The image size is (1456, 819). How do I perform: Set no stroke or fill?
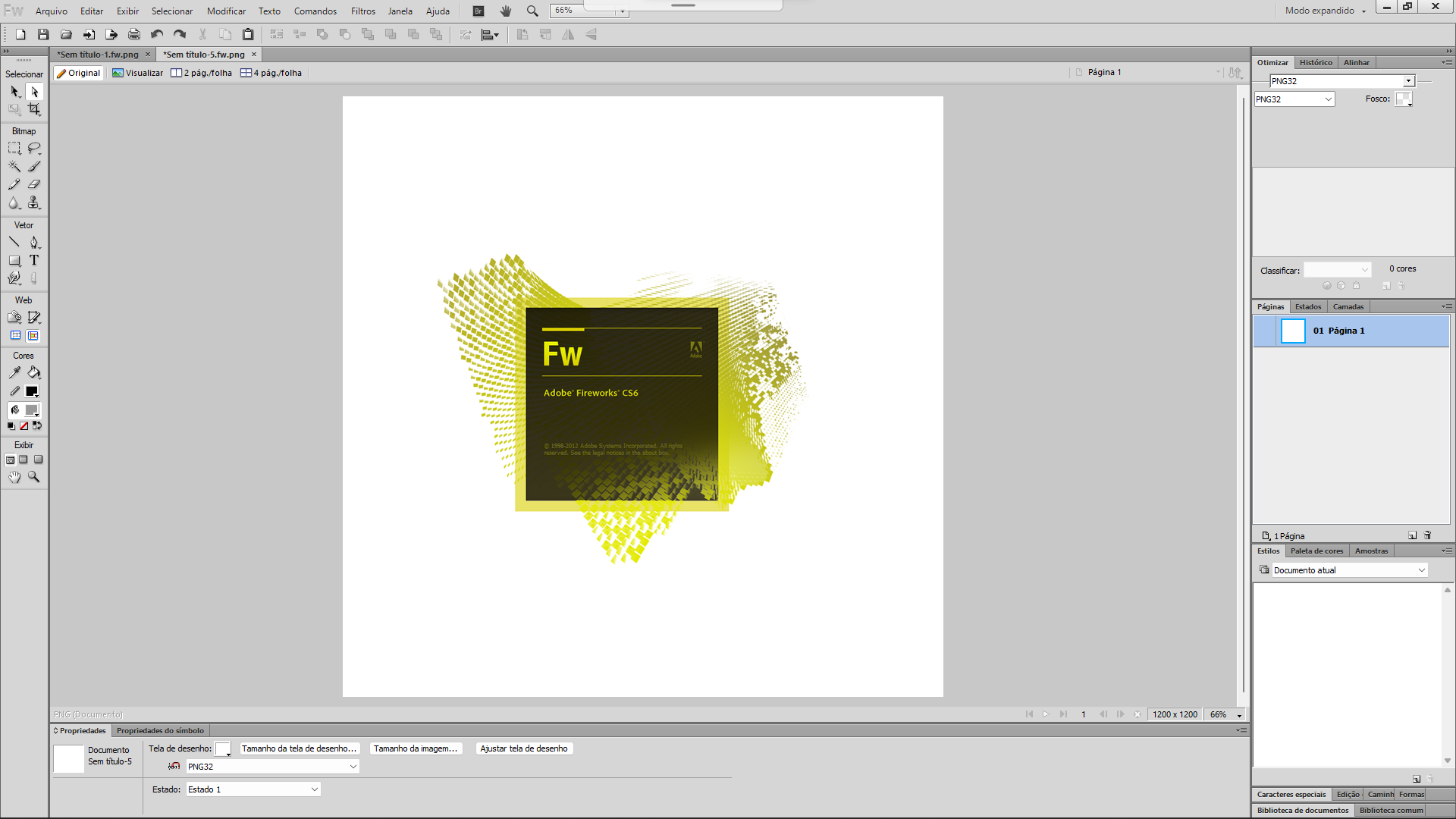click(x=24, y=426)
